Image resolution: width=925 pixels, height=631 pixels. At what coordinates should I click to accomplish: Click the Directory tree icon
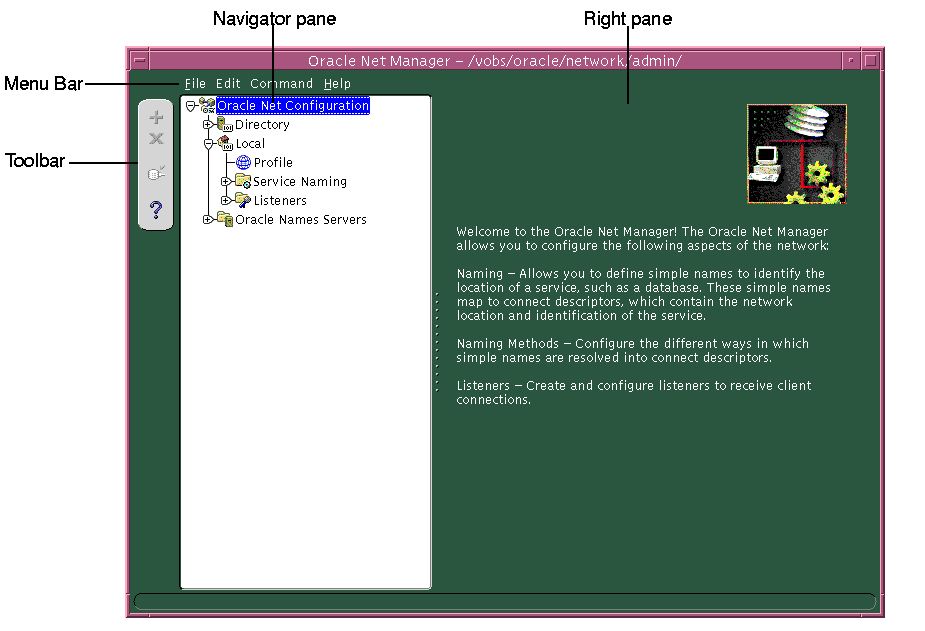tap(224, 124)
